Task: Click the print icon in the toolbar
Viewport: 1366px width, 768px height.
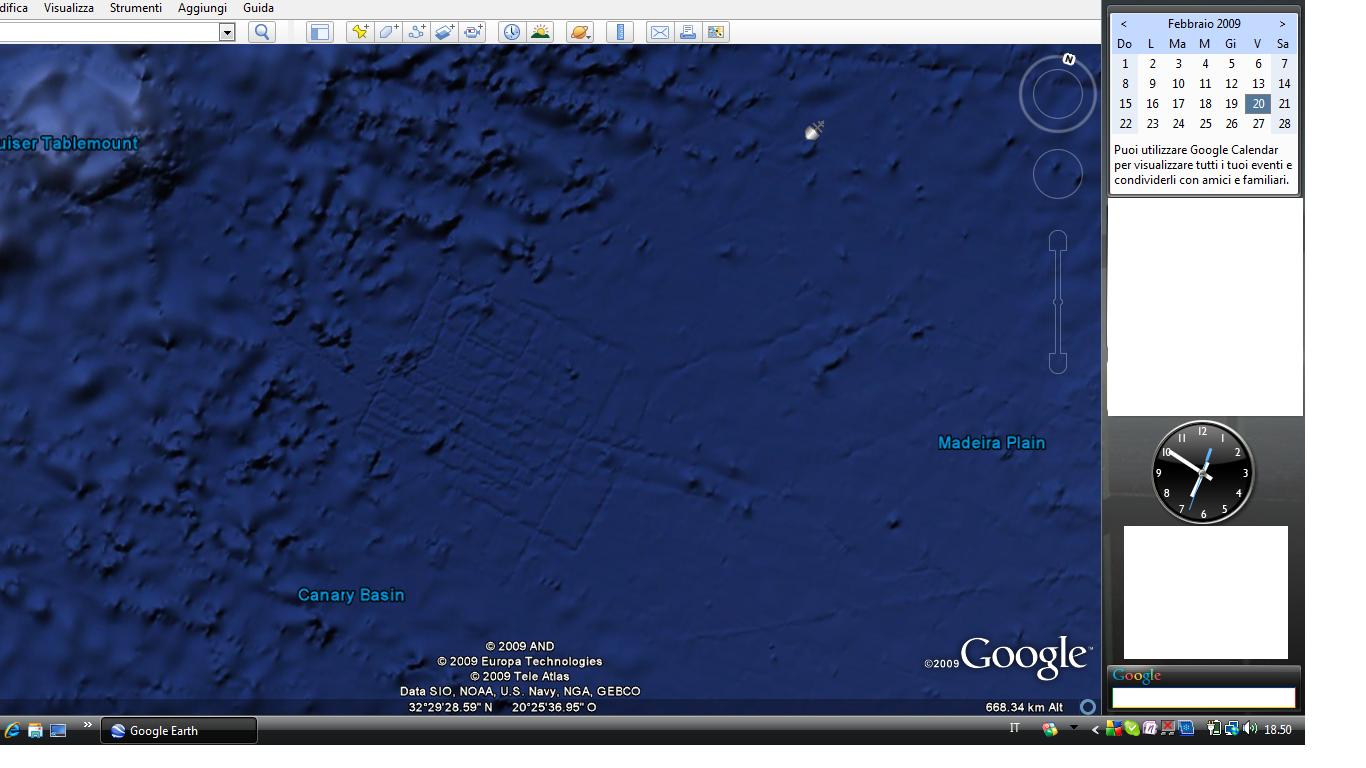Action: (687, 32)
